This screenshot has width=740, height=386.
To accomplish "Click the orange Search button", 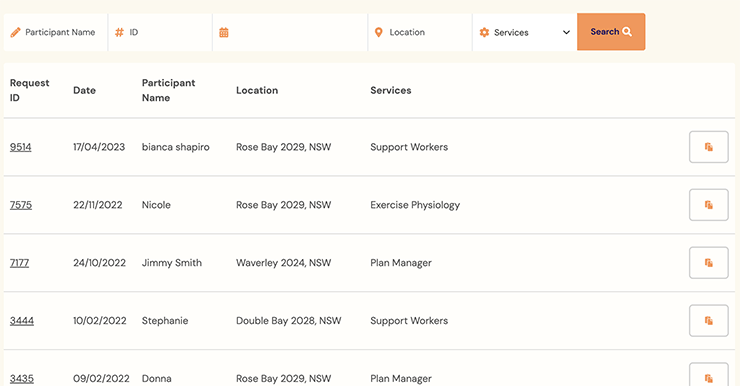I will click(611, 32).
